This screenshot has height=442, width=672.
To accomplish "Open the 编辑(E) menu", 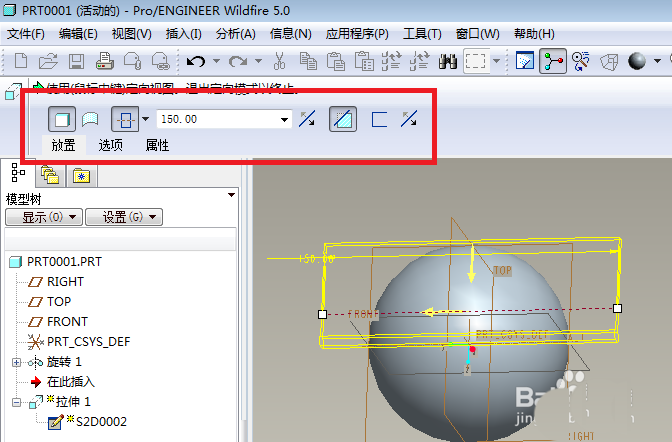I will [78, 33].
